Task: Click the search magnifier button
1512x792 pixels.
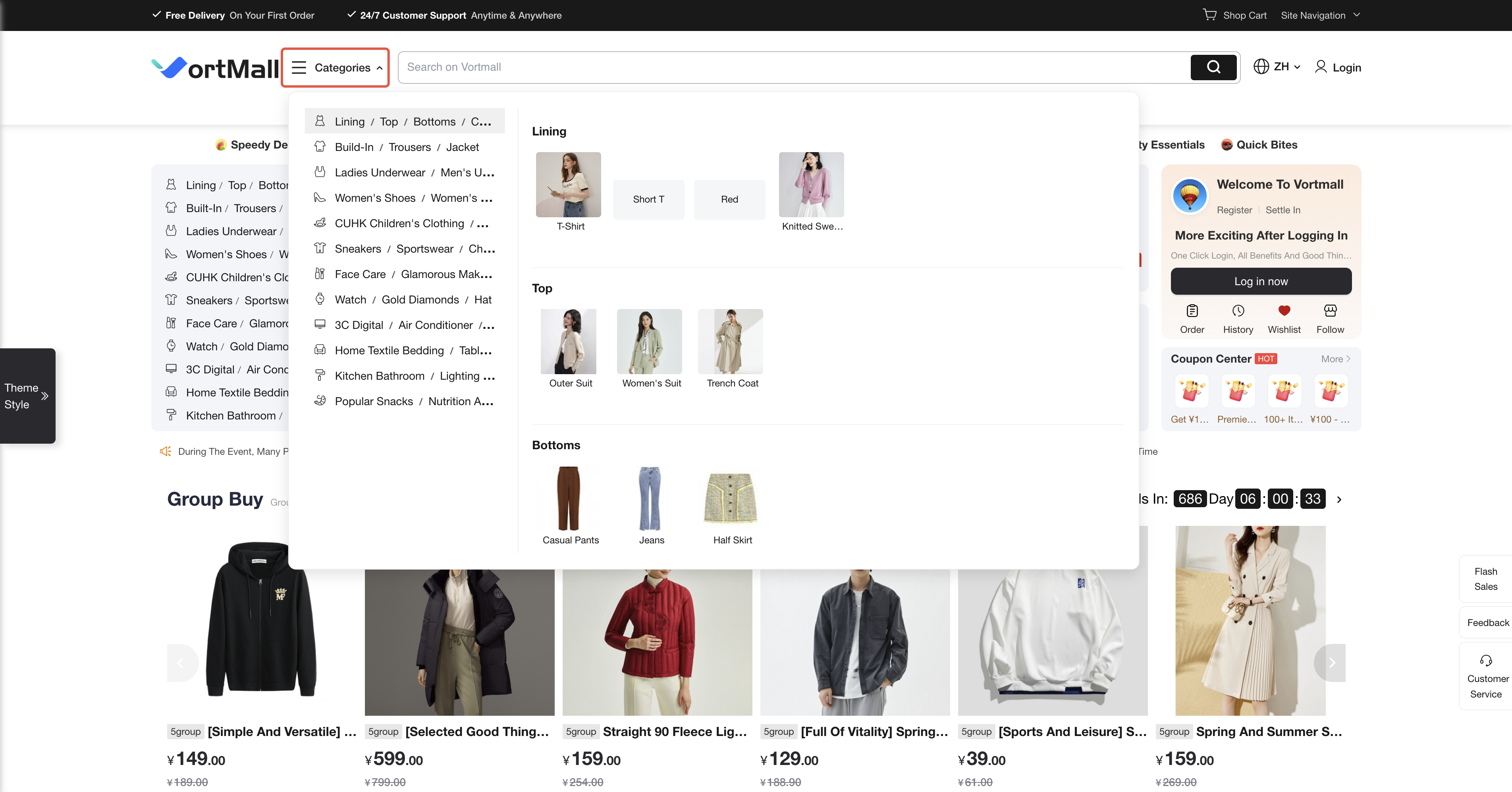Action: pyautogui.click(x=1213, y=67)
